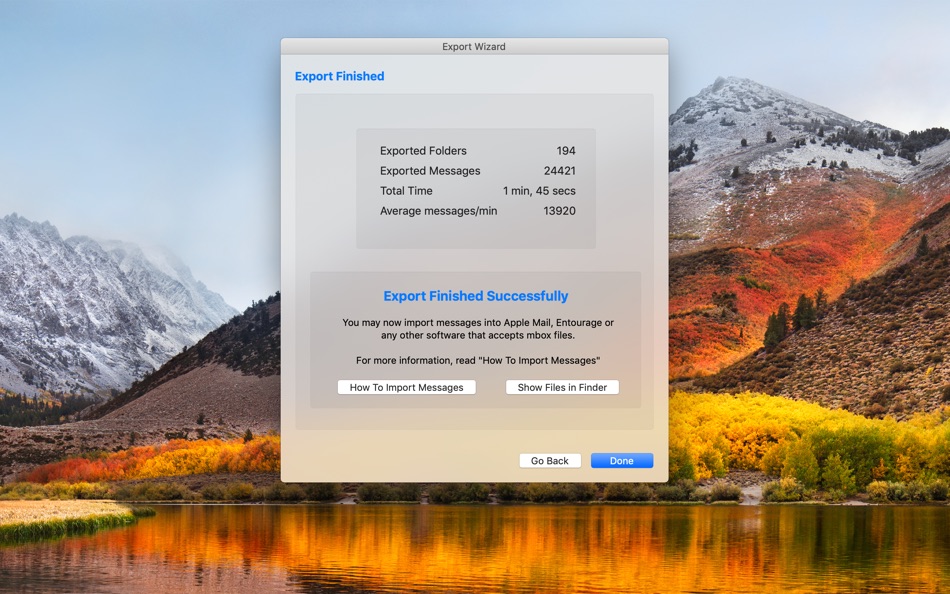Click the exported messages value 24421
The height and width of the screenshot is (594, 950).
point(559,171)
